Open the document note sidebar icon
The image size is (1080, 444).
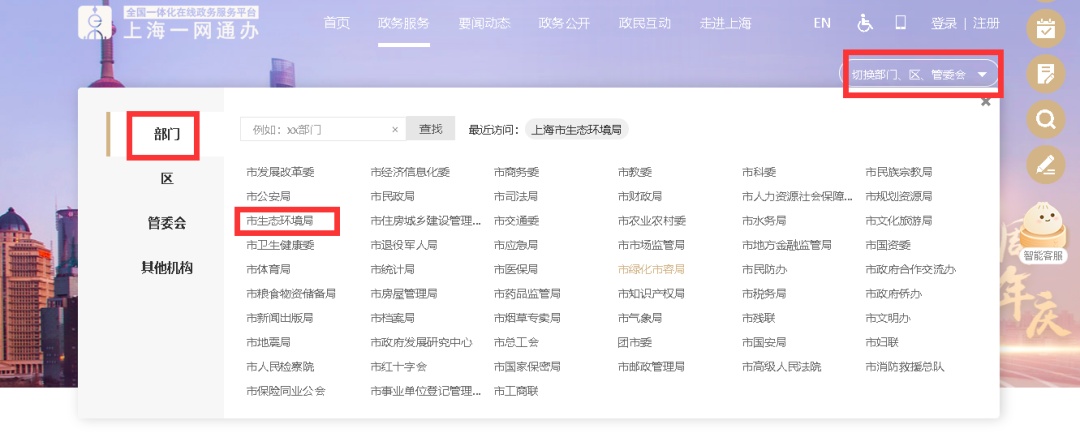point(1046,74)
